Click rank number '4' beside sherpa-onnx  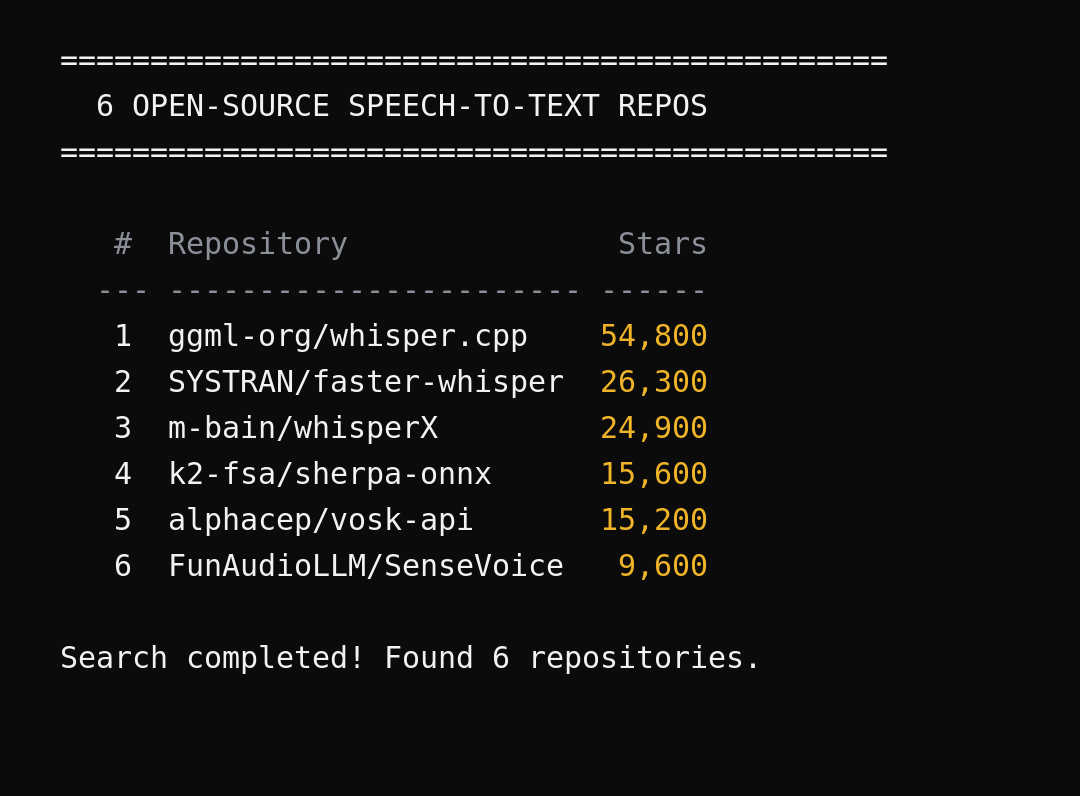click(x=123, y=474)
